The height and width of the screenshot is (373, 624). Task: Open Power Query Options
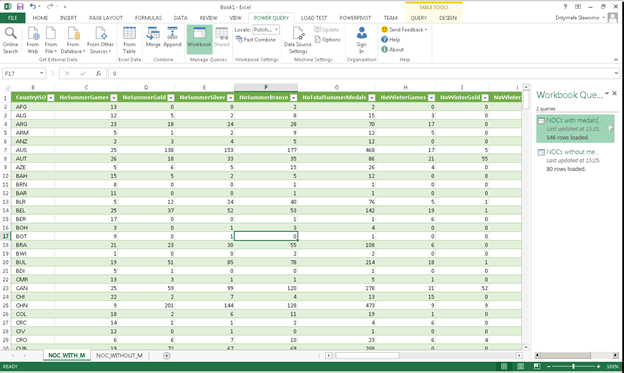tap(328, 39)
